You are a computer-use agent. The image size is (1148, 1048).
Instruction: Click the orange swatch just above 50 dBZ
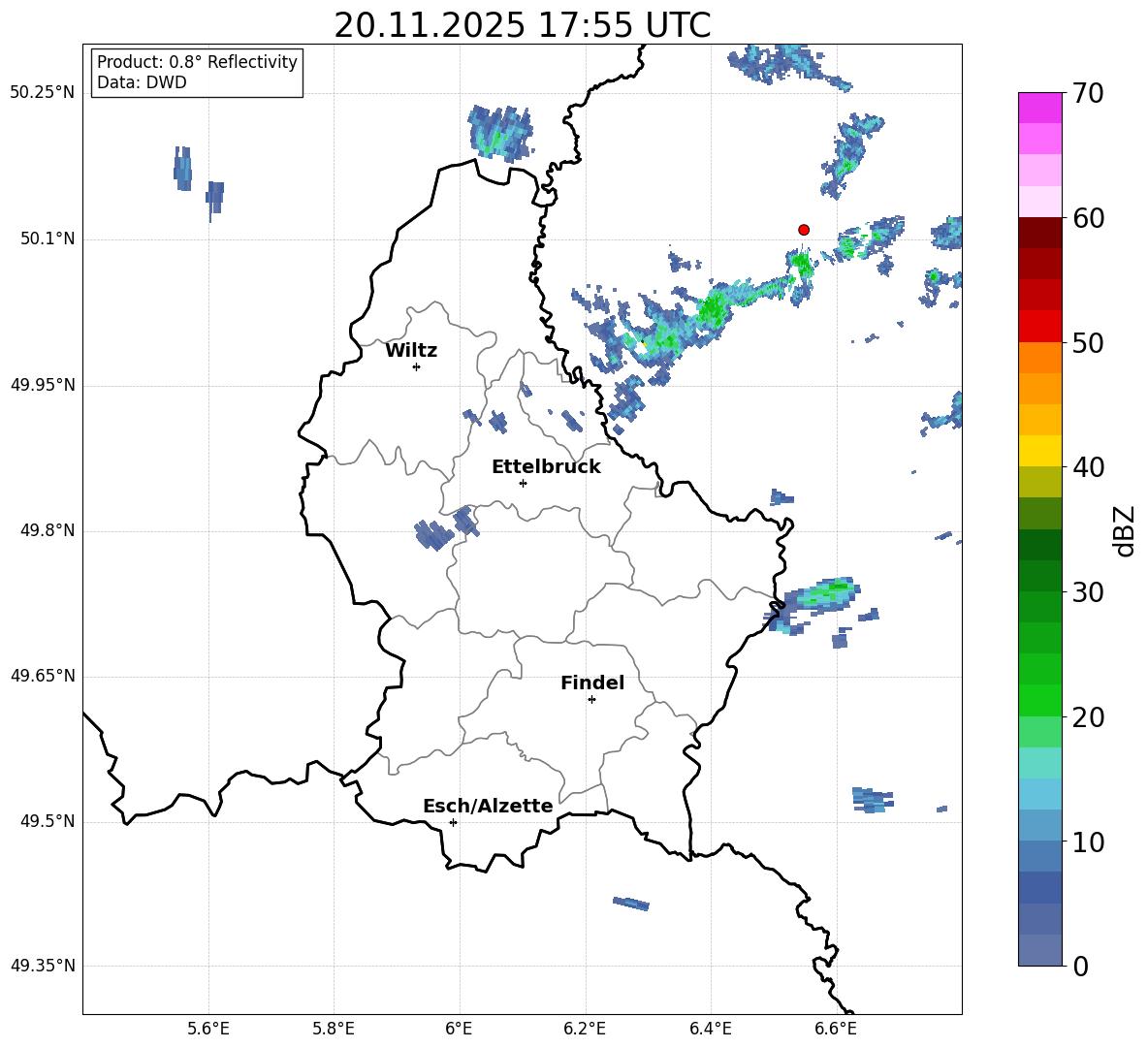[x=1040, y=358]
